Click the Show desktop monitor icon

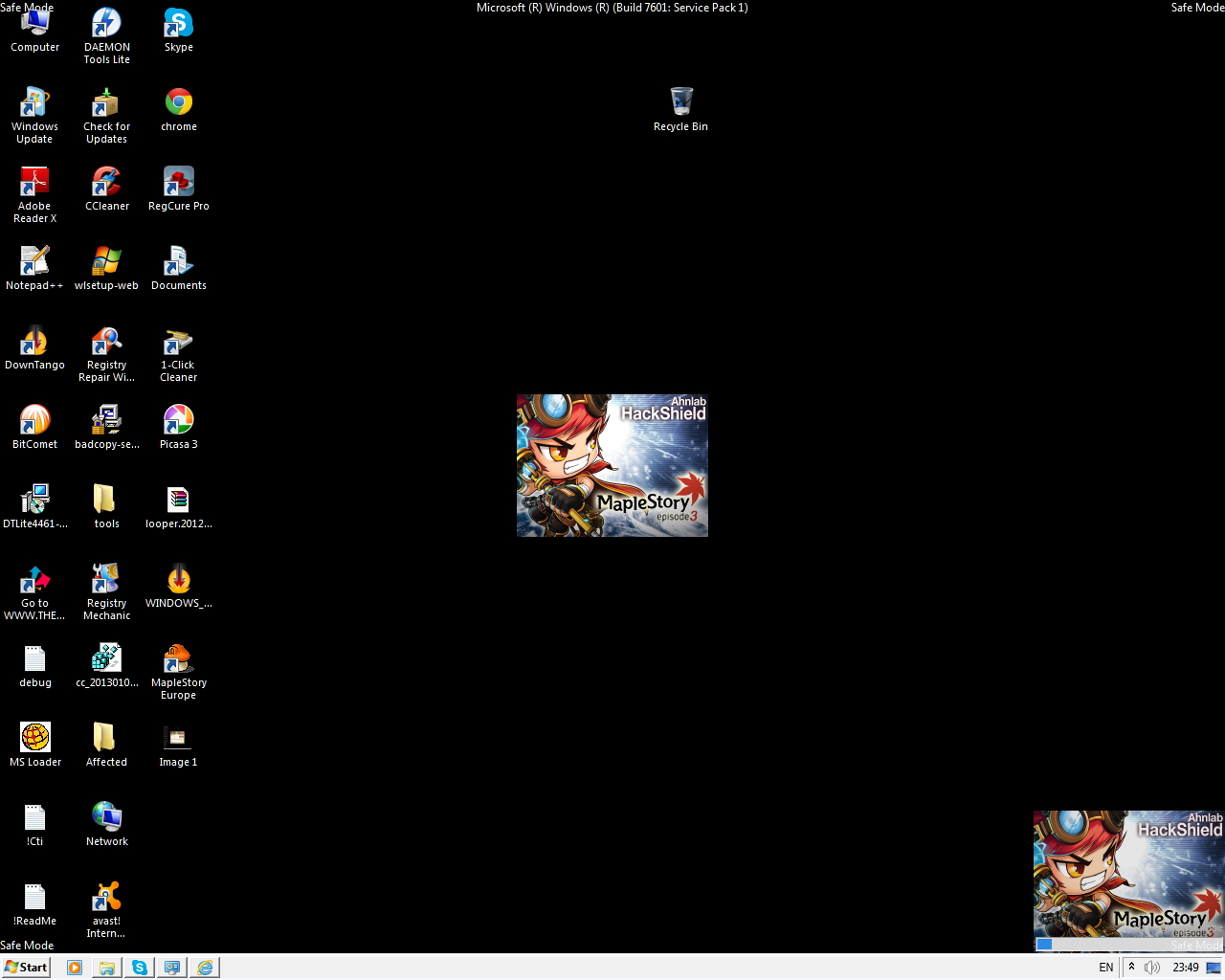click(1214, 968)
